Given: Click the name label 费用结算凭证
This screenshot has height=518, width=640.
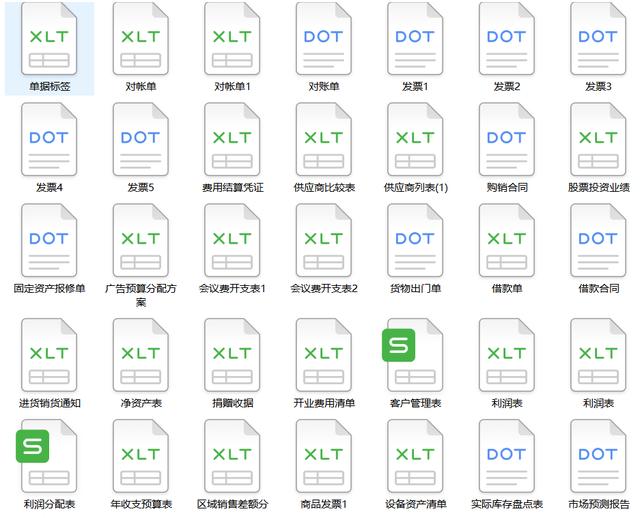Looking at the screenshot, I should coord(232,187).
